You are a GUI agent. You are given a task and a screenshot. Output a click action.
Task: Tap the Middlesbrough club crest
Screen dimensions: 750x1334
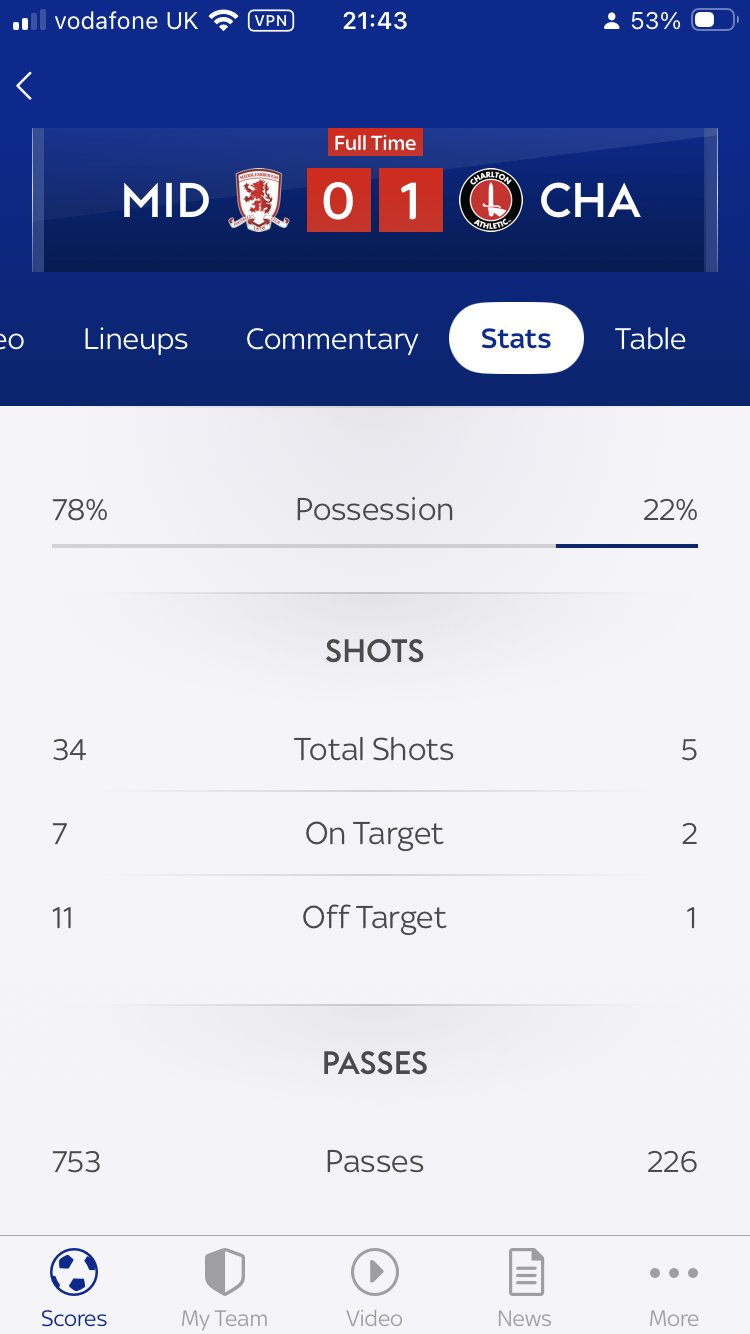coord(262,201)
